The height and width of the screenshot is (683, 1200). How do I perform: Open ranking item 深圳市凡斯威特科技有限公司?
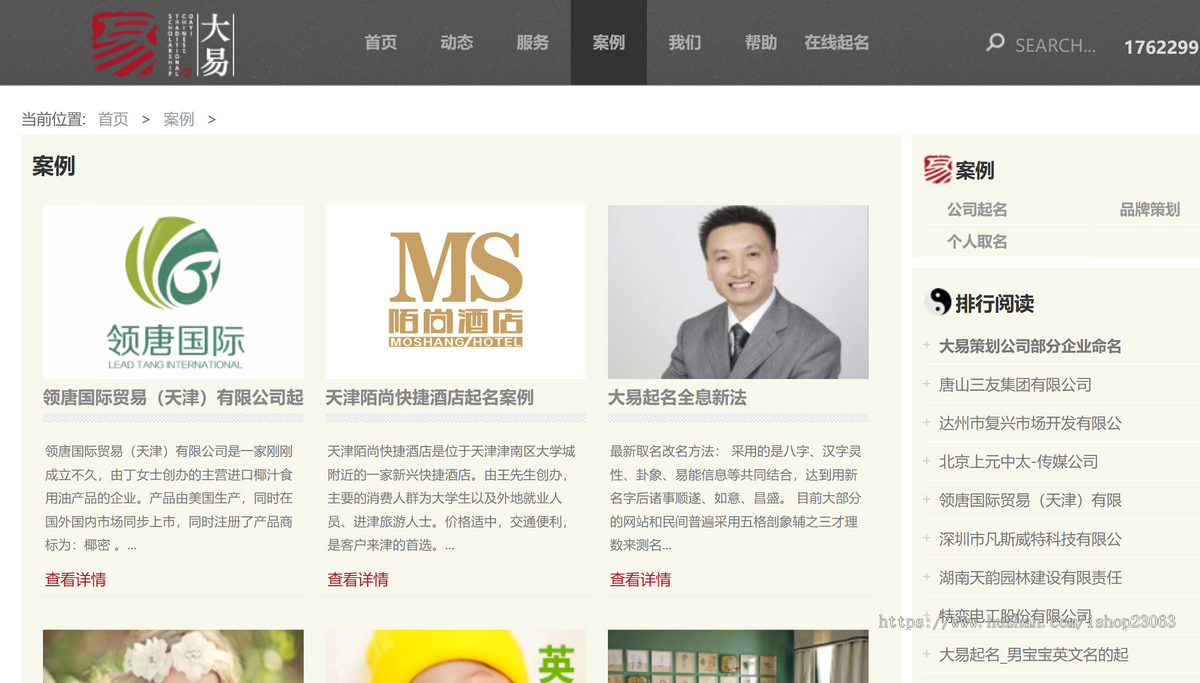[1030, 538]
